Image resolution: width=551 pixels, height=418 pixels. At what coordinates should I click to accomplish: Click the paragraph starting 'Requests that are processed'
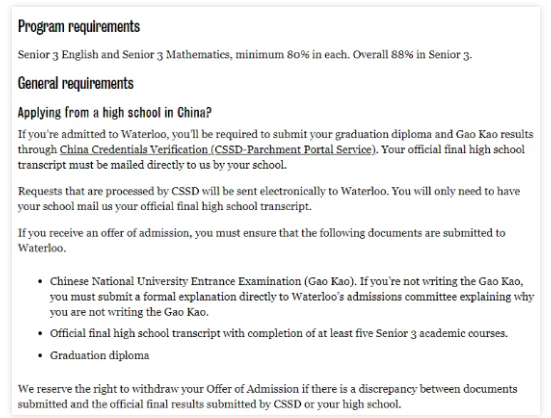coord(269,198)
